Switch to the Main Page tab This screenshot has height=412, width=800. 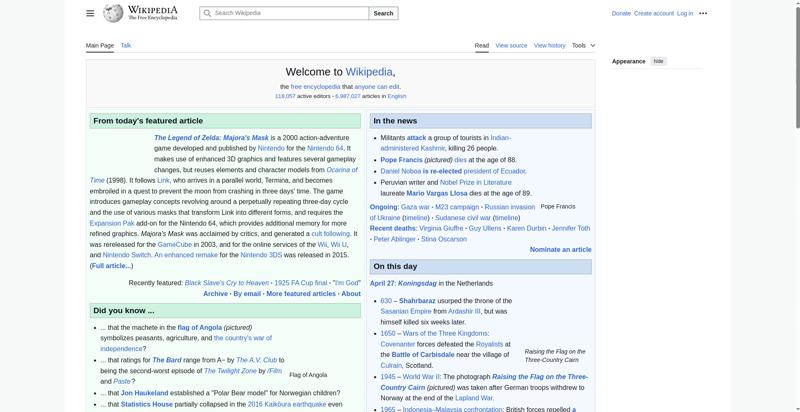[x=100, y=45]
